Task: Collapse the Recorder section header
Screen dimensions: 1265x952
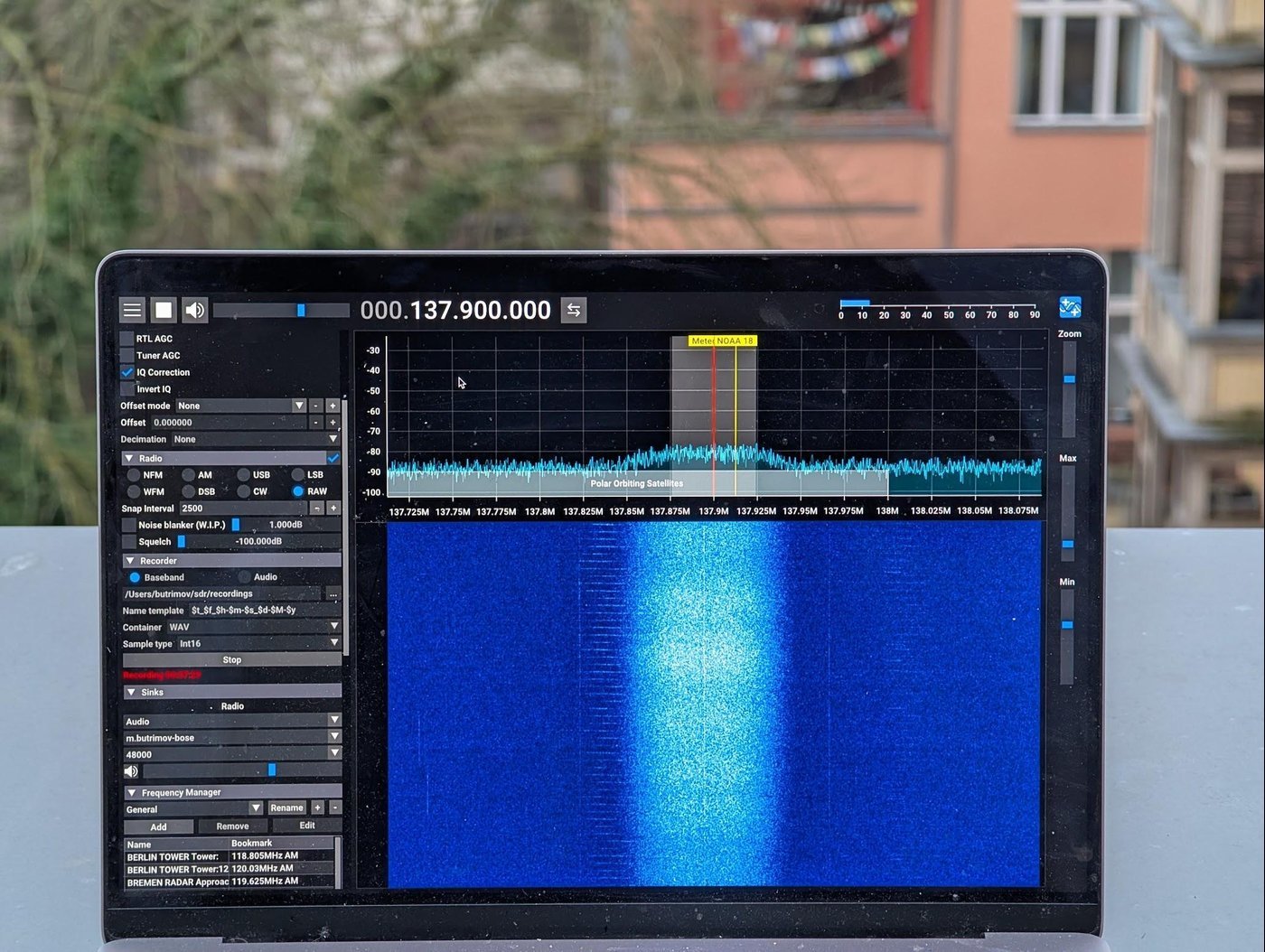Action: [131, 561]
